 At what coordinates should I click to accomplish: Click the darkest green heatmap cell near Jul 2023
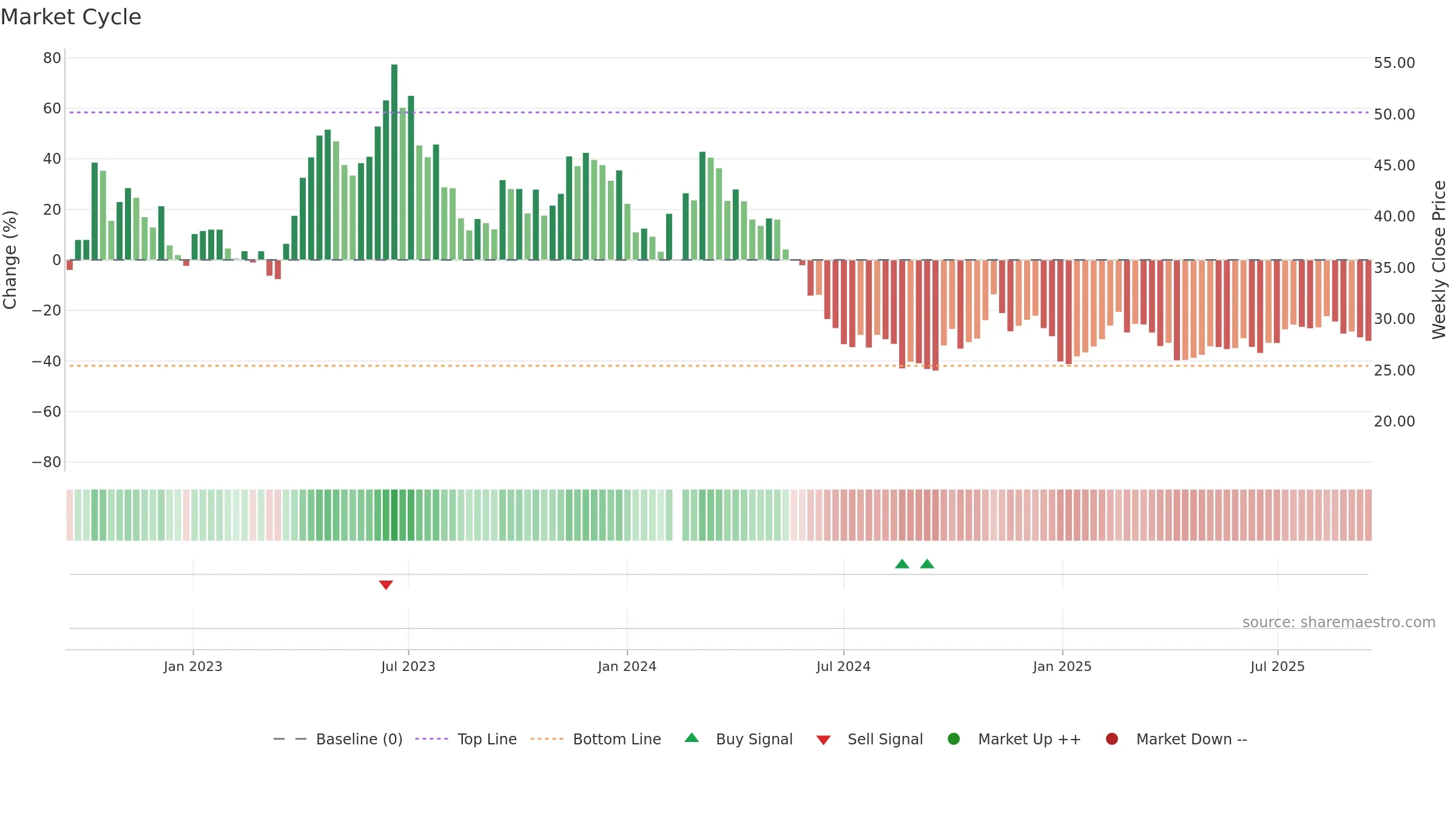(394, 515)
